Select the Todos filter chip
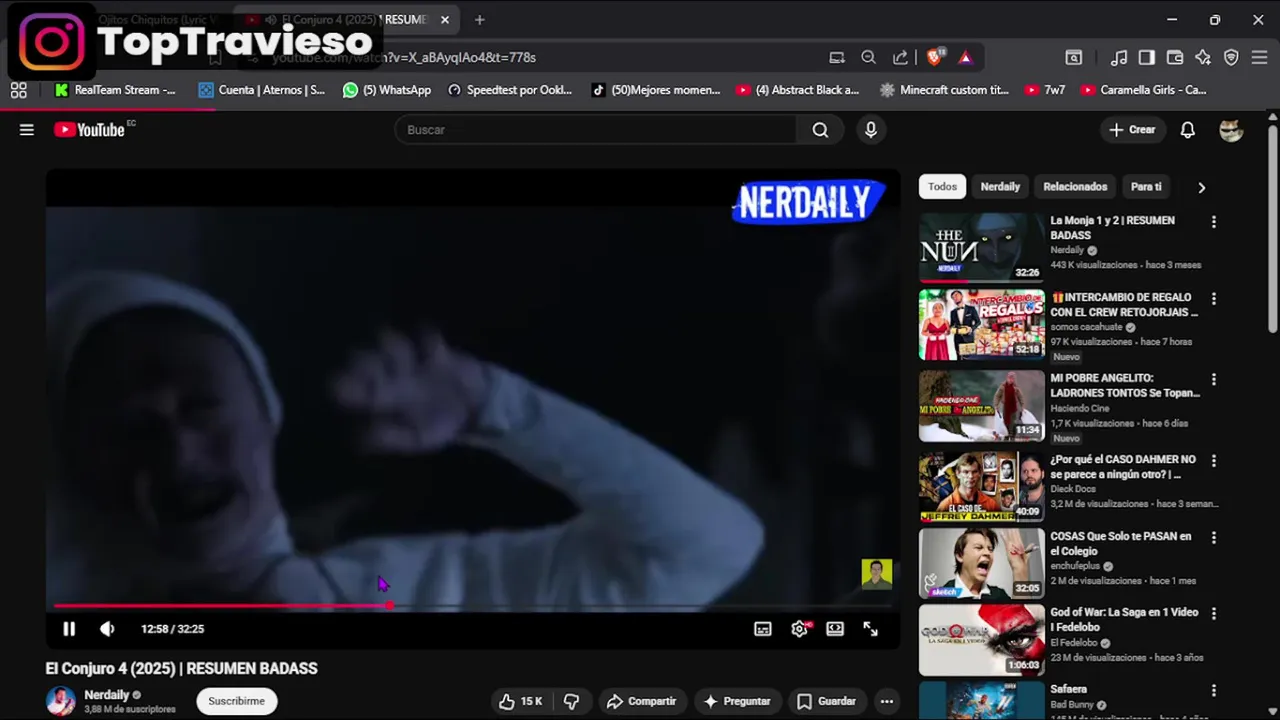1280x720 pixels. coord(942,187)
